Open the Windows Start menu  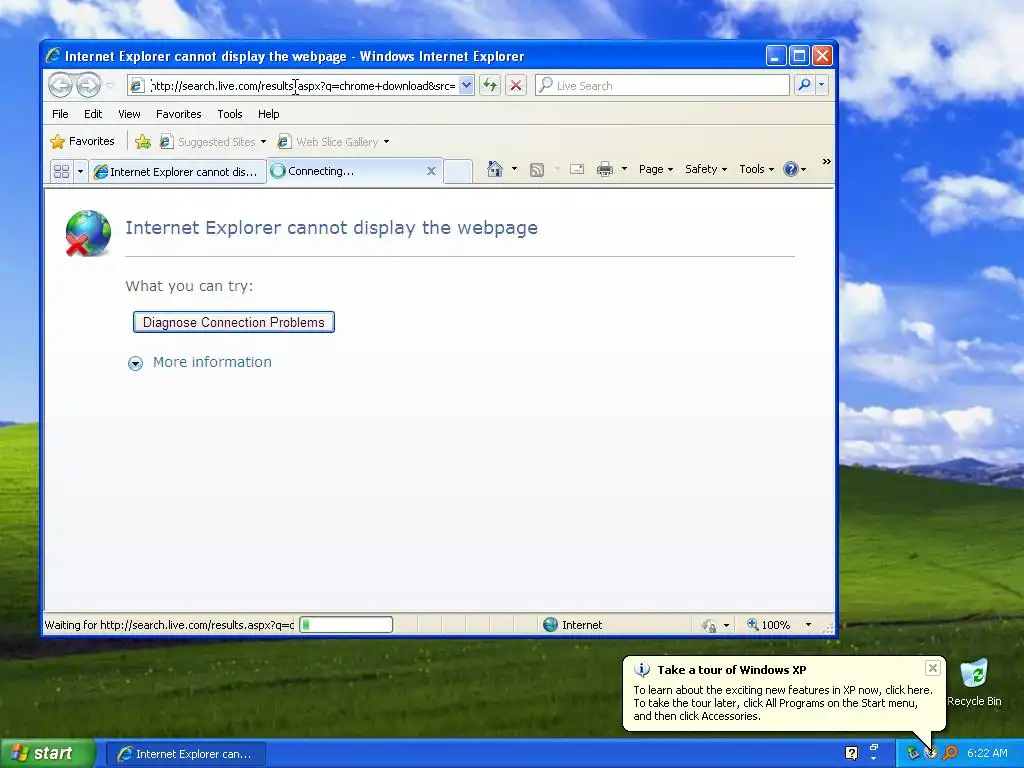point(48,753)
